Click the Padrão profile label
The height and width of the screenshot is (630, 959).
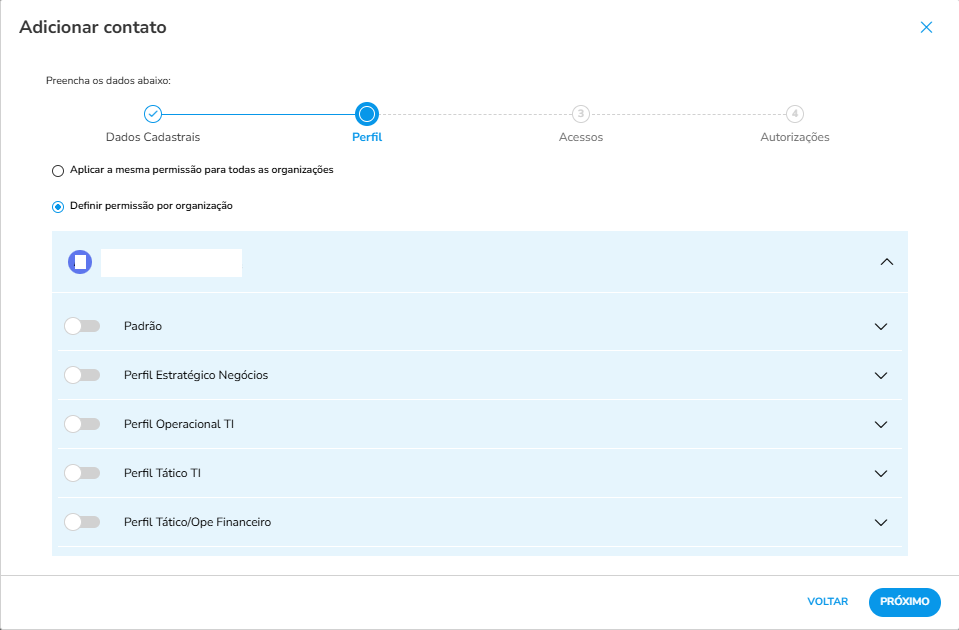pyautogui.click(x=143, y=326)
